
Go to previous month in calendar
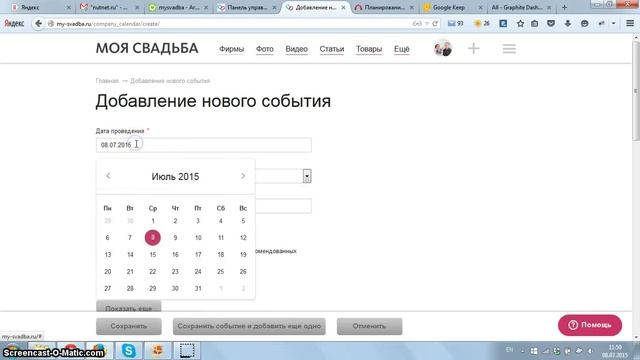click(108, 176)
